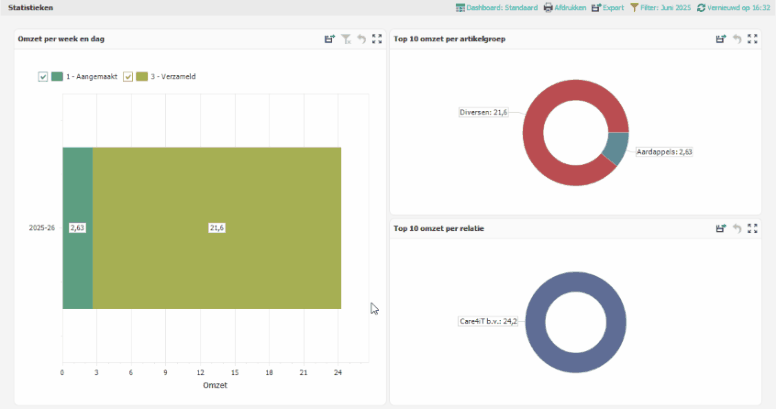Screen dimensions: 776x409
Task: Export the Top 10 omzet per relatie chart
Action: point(720,228)
